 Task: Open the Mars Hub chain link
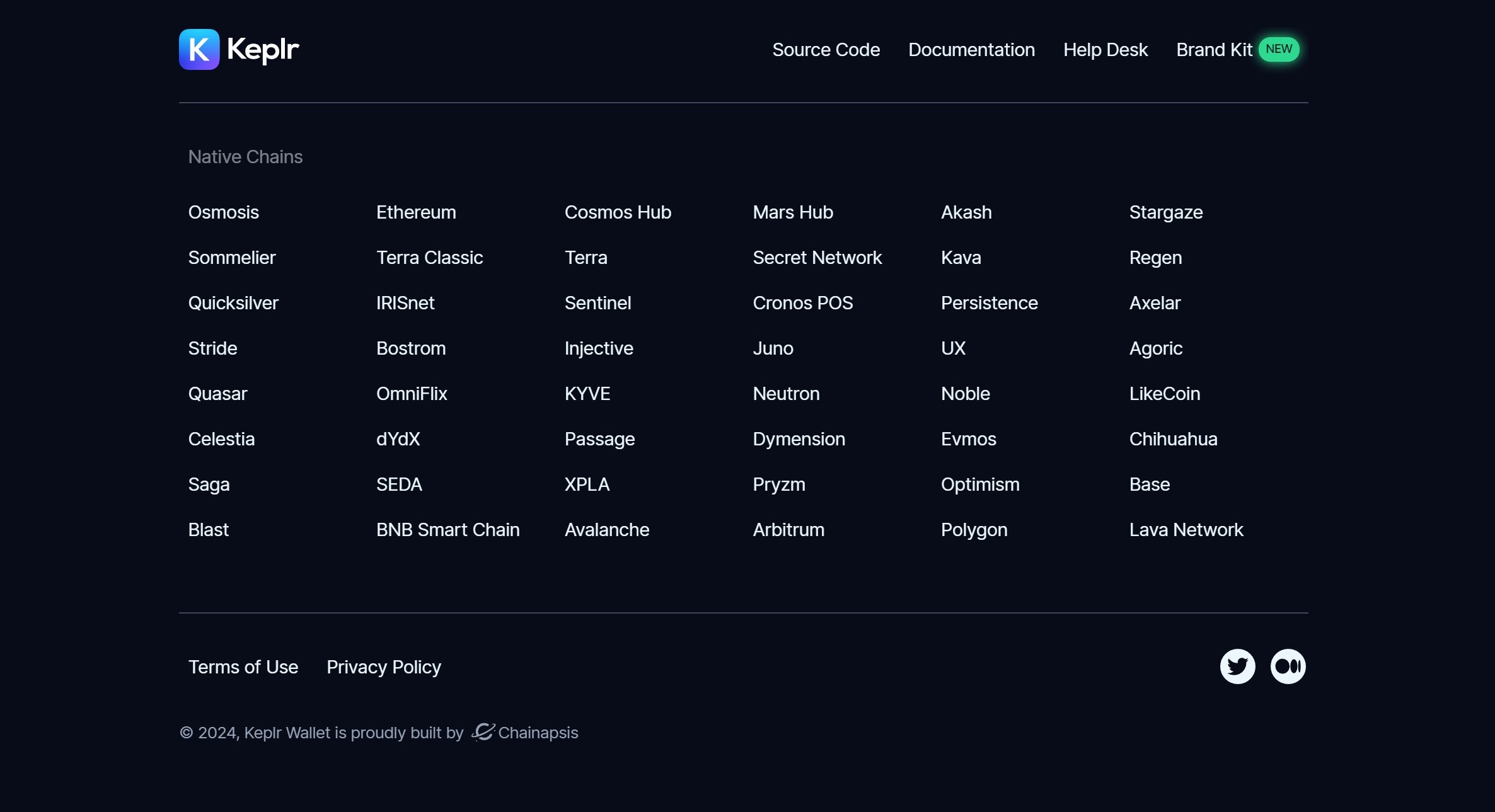(x=793, y=212)
